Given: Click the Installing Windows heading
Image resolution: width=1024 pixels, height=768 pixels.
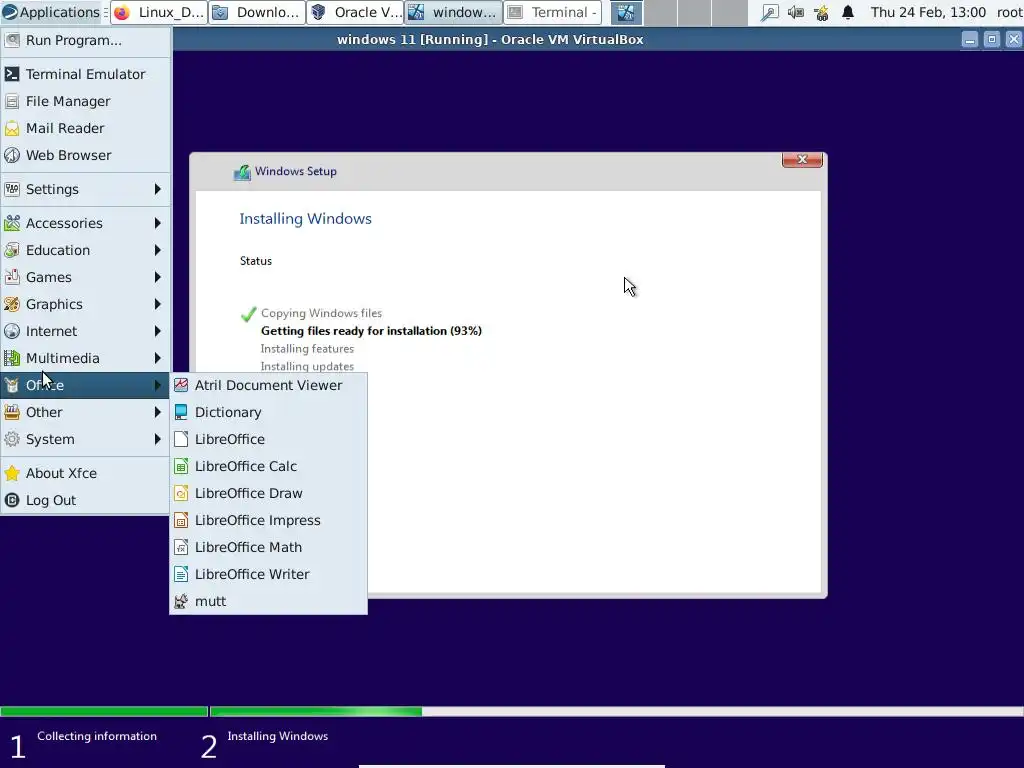Looking at the screenshot, I should [x=305, y=219].
